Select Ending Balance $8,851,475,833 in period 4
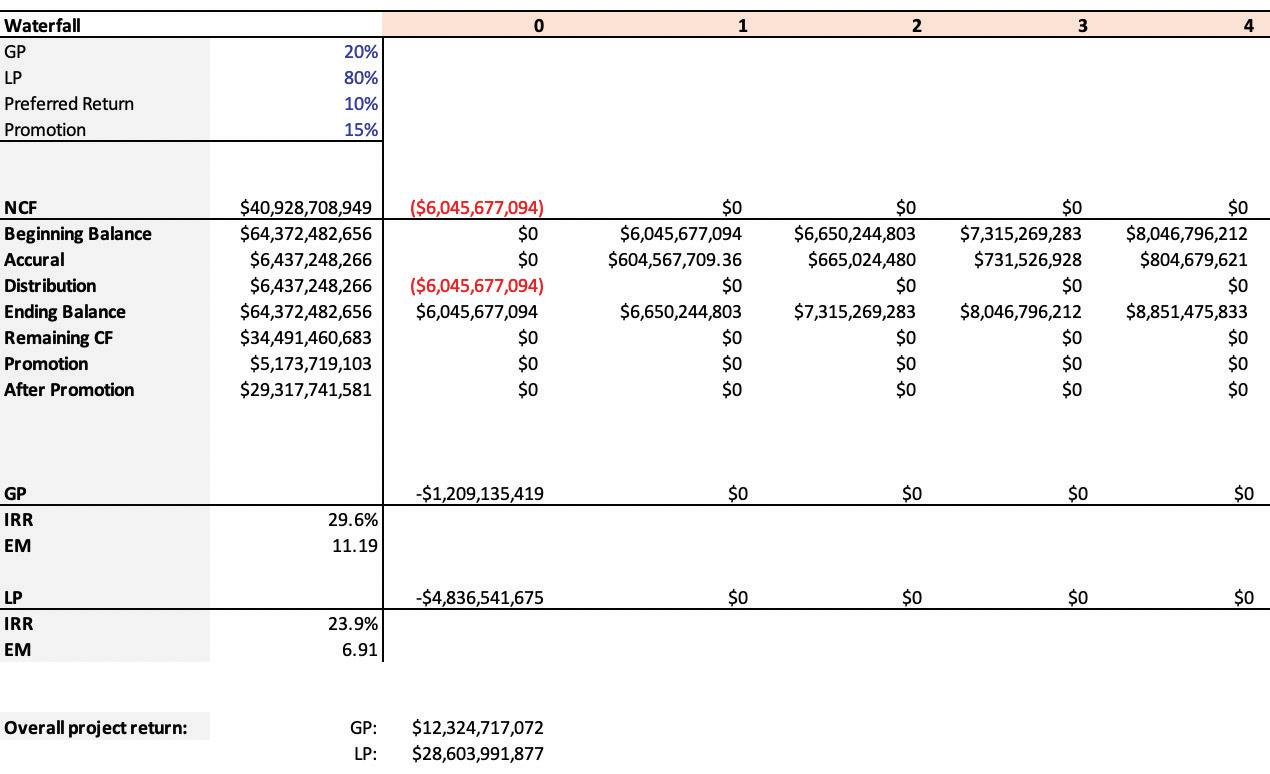1270x774 pixels. [x=1187, y=312]
